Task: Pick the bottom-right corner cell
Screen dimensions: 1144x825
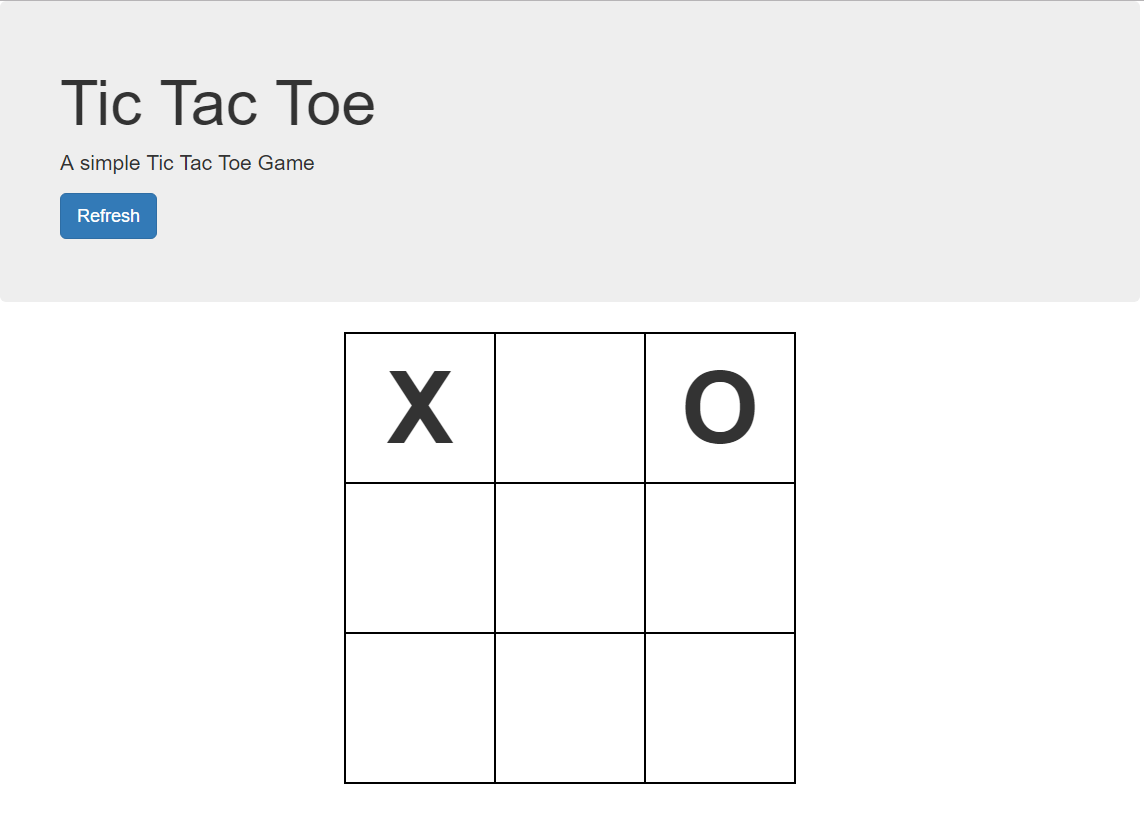Action: pos(720,708)
